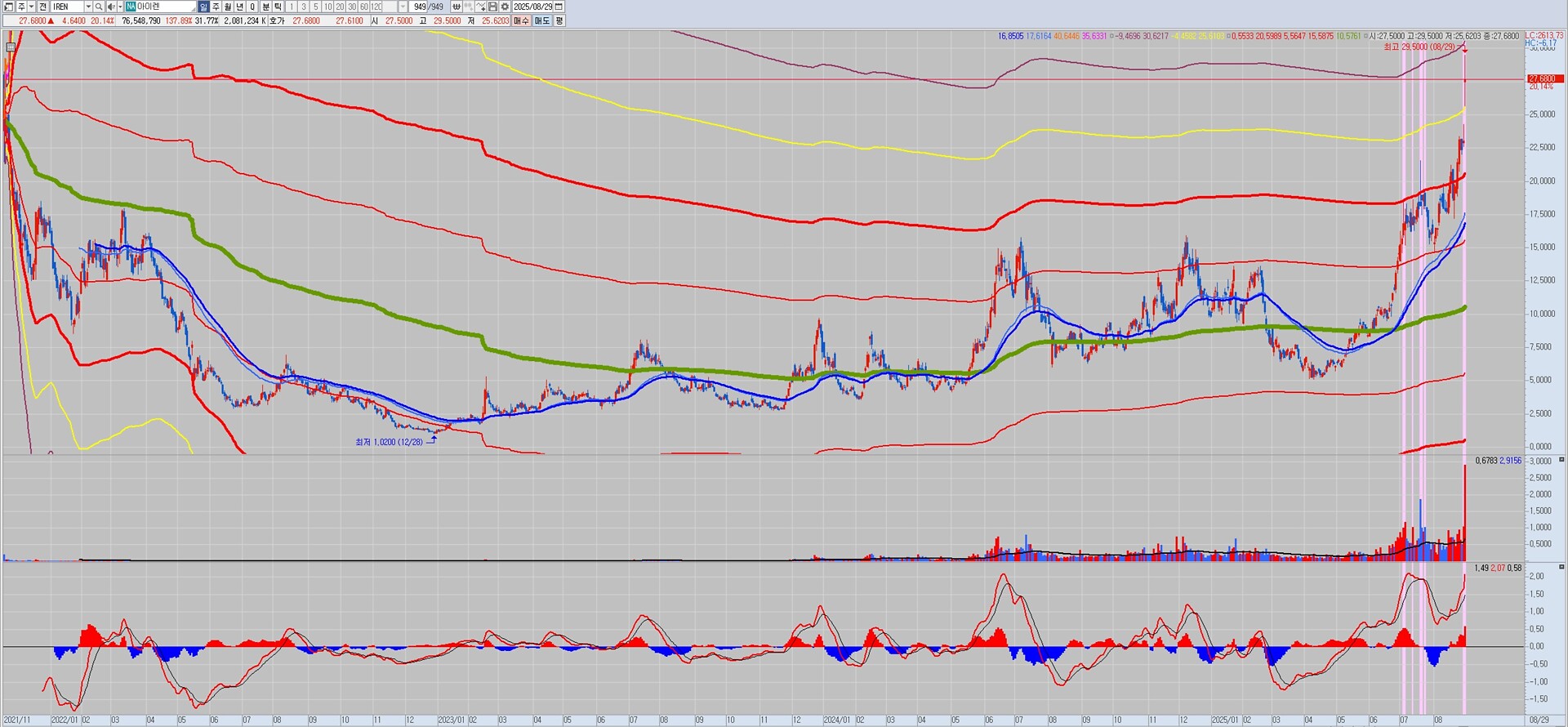
Task: Click the 아이렌 stock name field
Action: 167,7
